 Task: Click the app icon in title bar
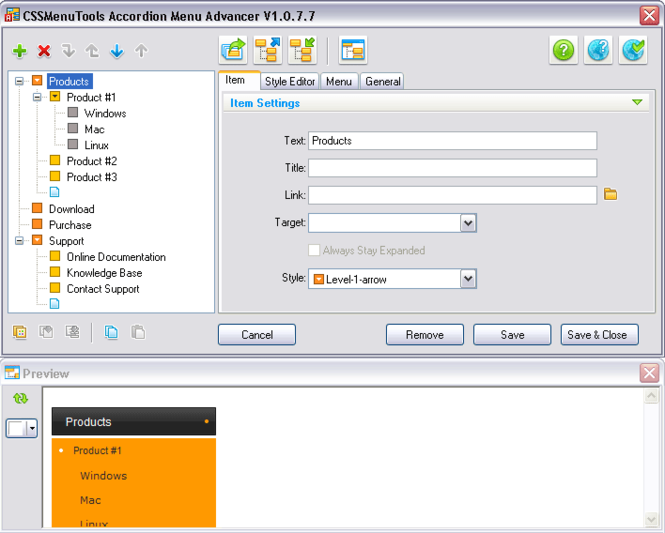coord(12,14)
